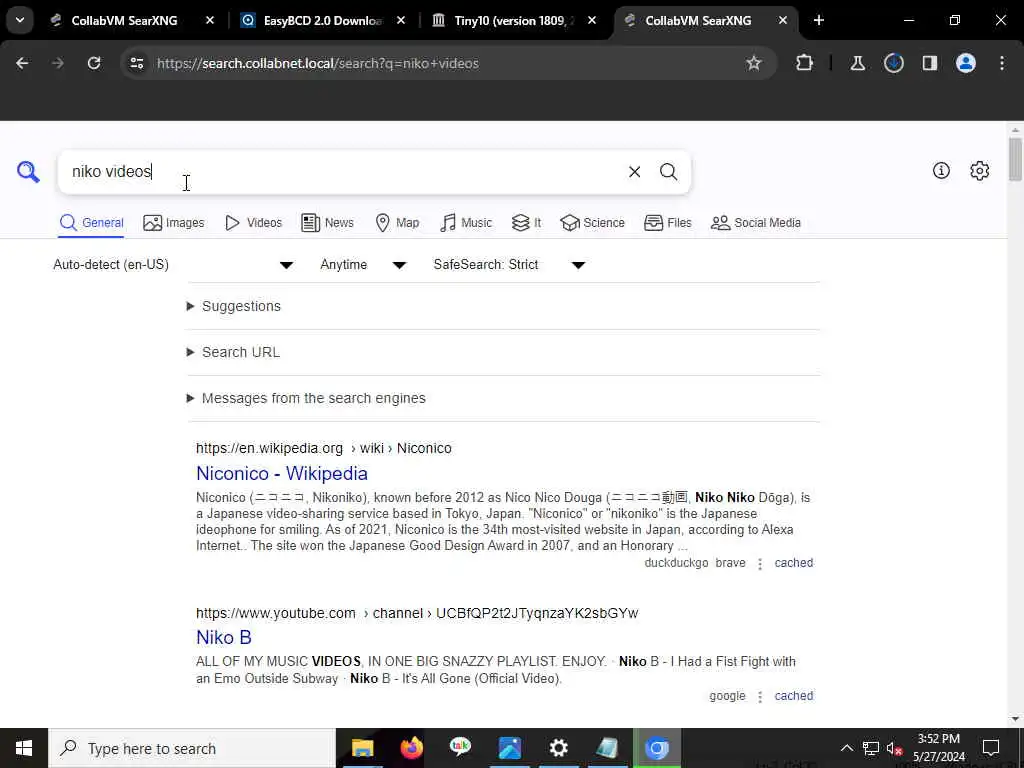This screenshot has height=768, width=1024.
Task: Click the en.wikipedia.org result URL
Action: click(324, 448)
